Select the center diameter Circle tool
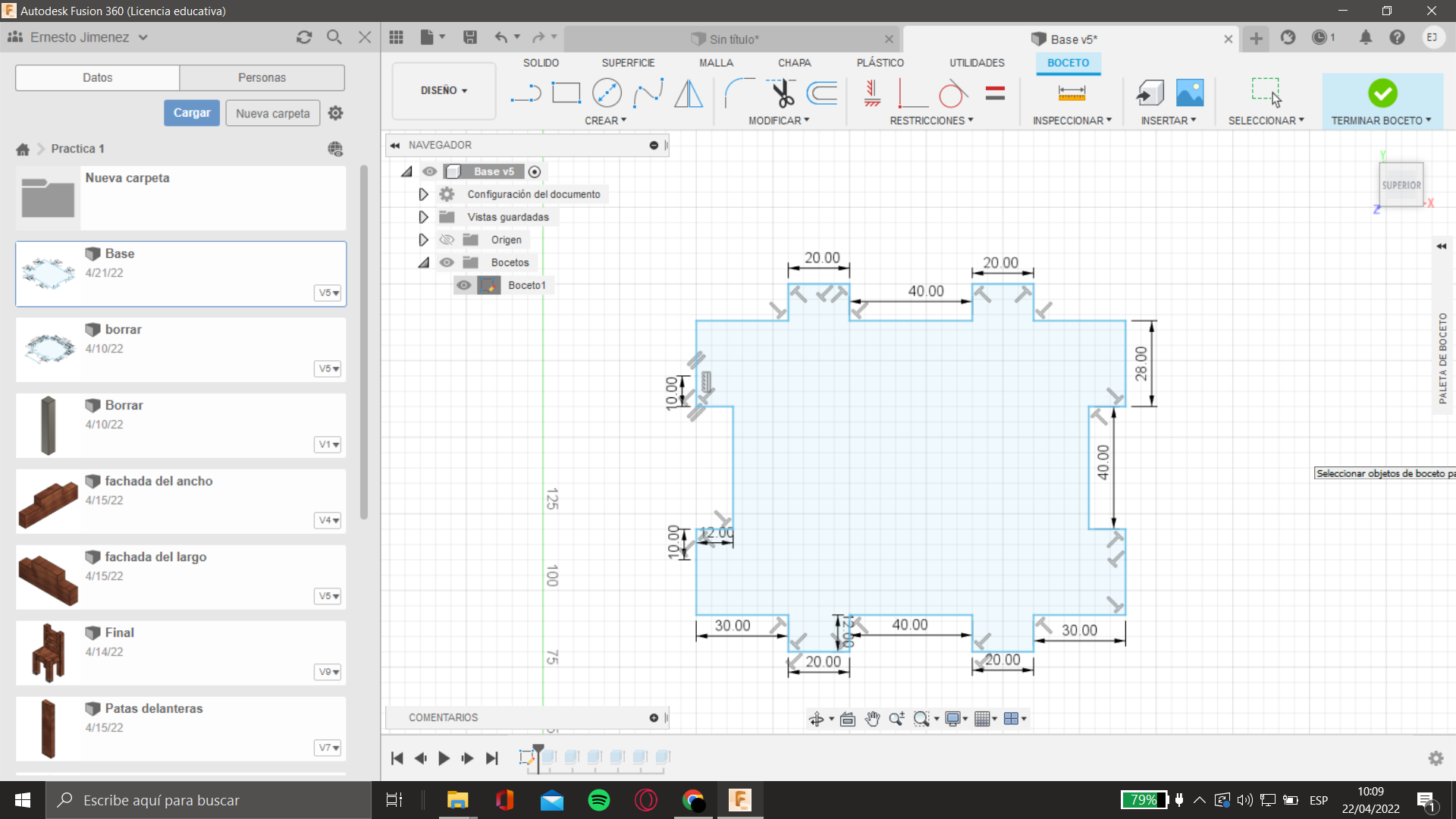This screenshot has width=1456, height=819. tap(607, 93)
